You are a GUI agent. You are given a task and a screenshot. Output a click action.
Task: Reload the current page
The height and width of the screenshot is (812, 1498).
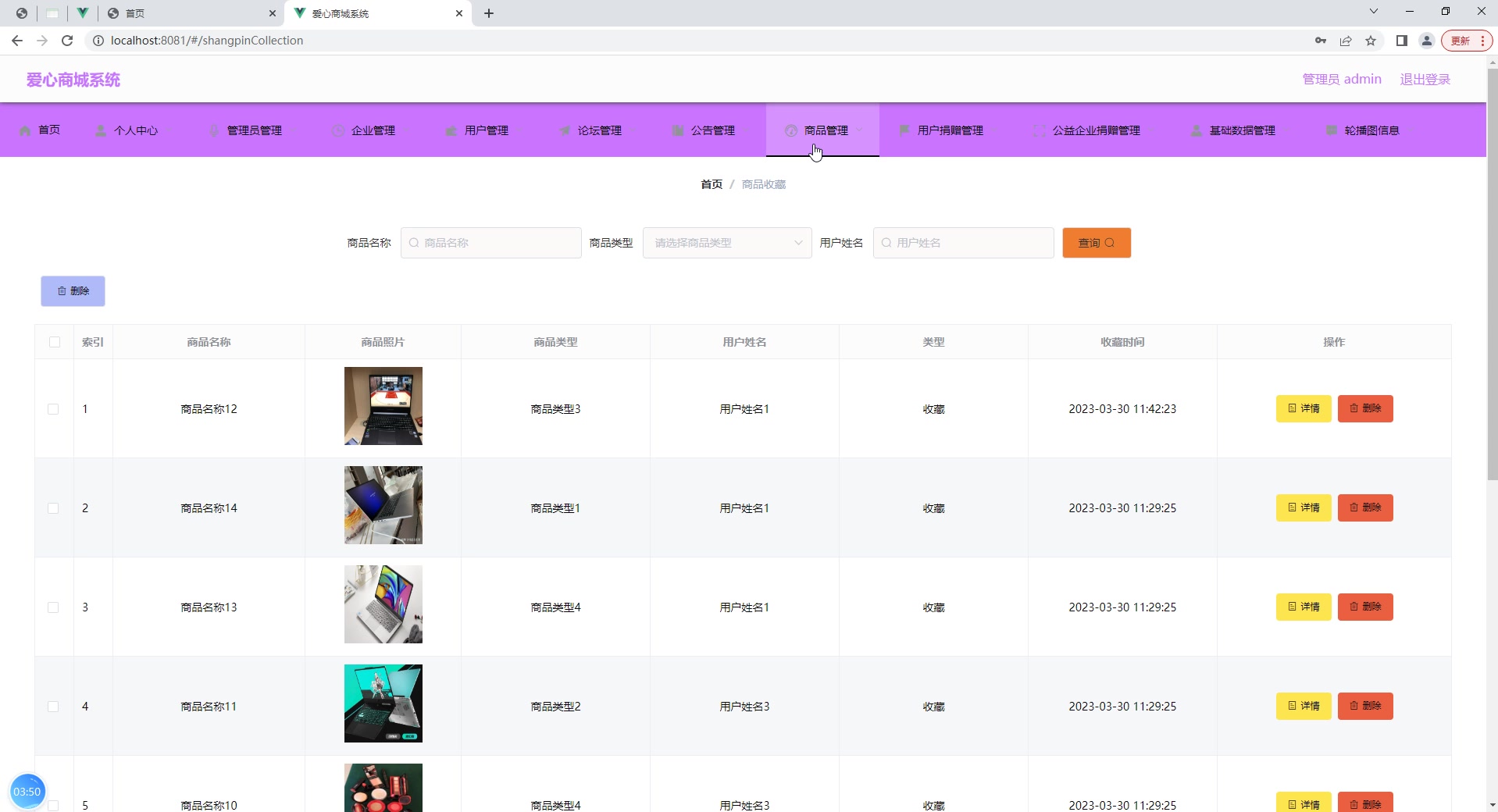click(67, 41)
